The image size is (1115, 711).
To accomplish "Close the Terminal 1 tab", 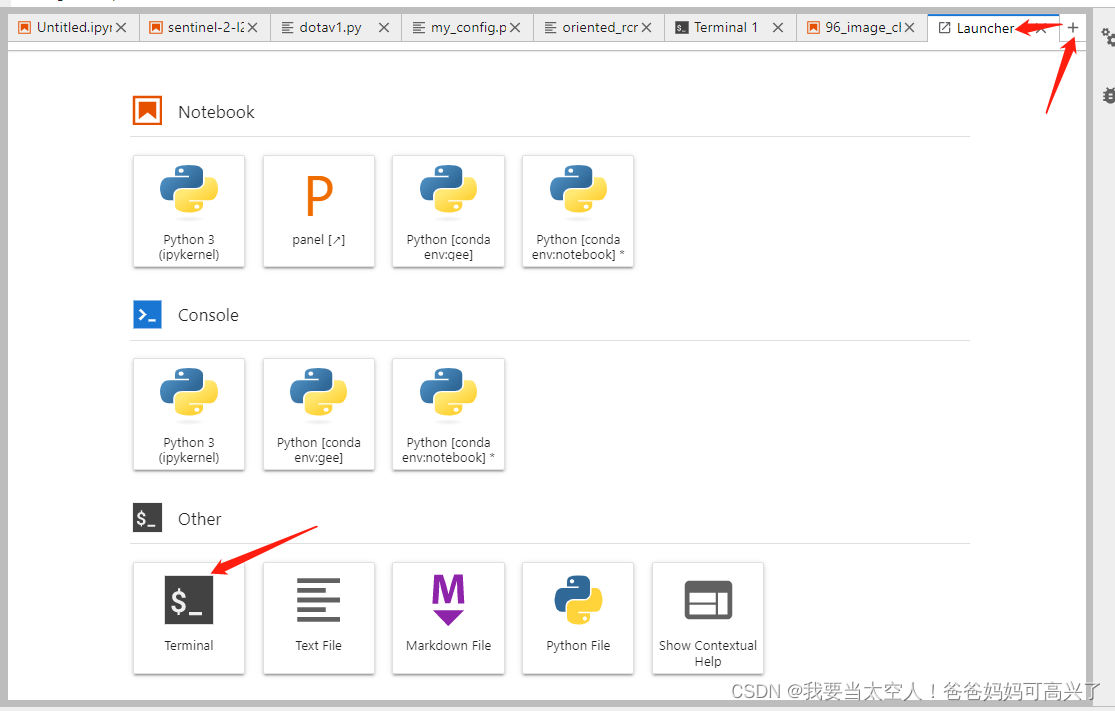I will click(x=778, y=28).
